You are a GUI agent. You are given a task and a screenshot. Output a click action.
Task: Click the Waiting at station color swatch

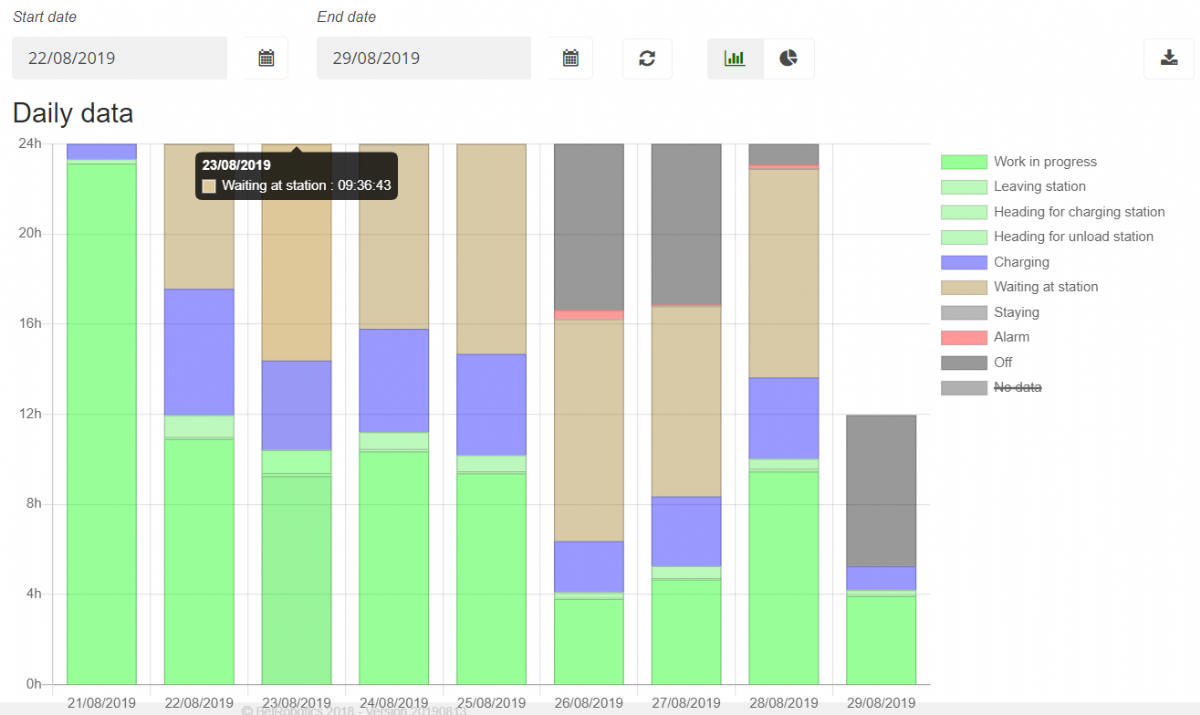click(x=963, y=287)
